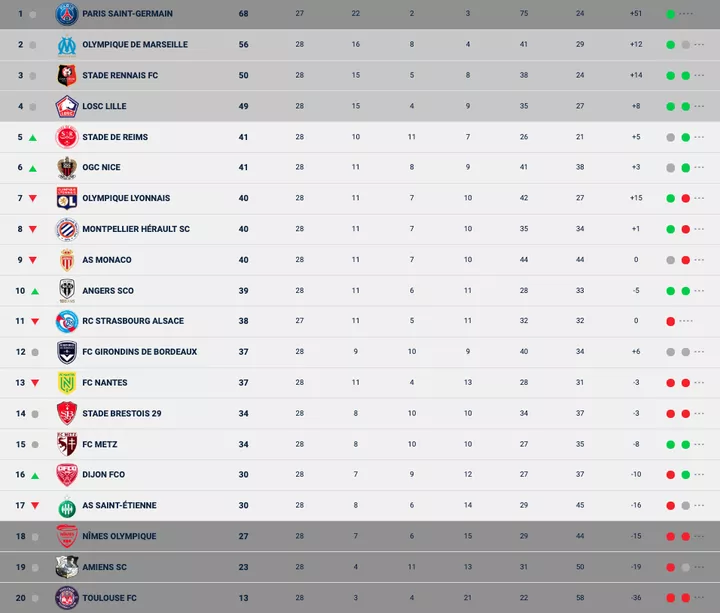Click the Olympique Lyonnais crest

tap(67, 198)
